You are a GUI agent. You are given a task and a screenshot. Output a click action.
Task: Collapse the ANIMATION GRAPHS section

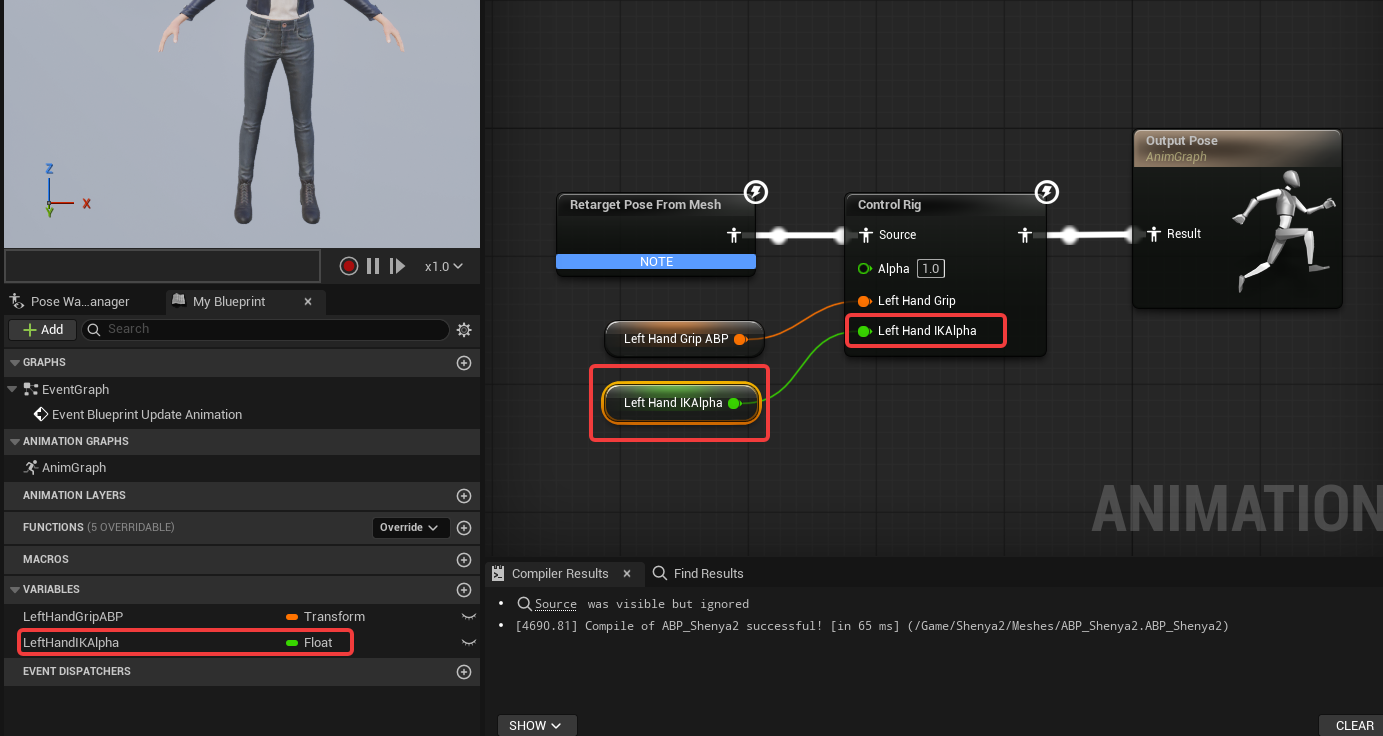point(13,441)
